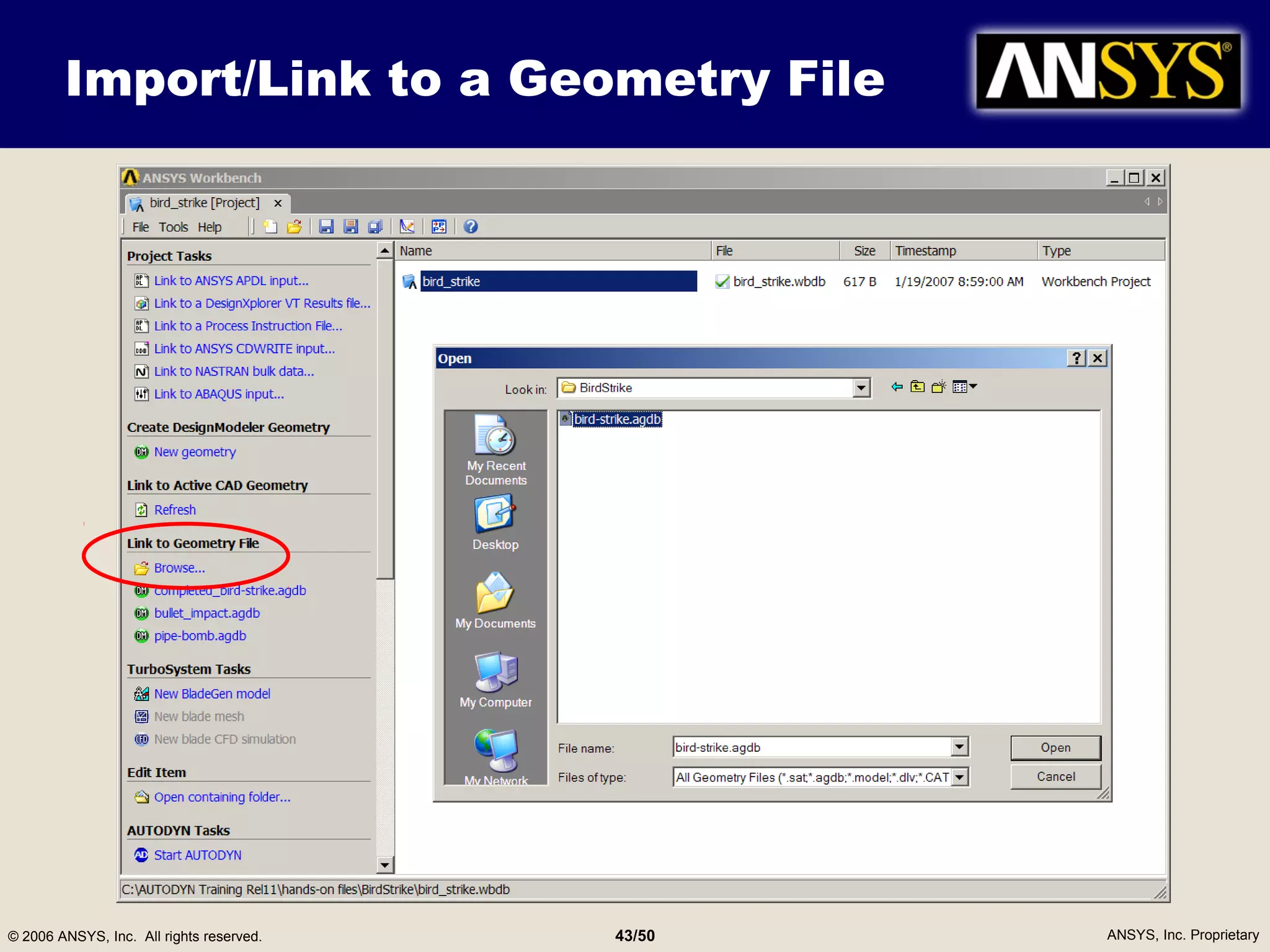Click the Size column header
This screenshot has height=952, width=1270.
(865, 251)
